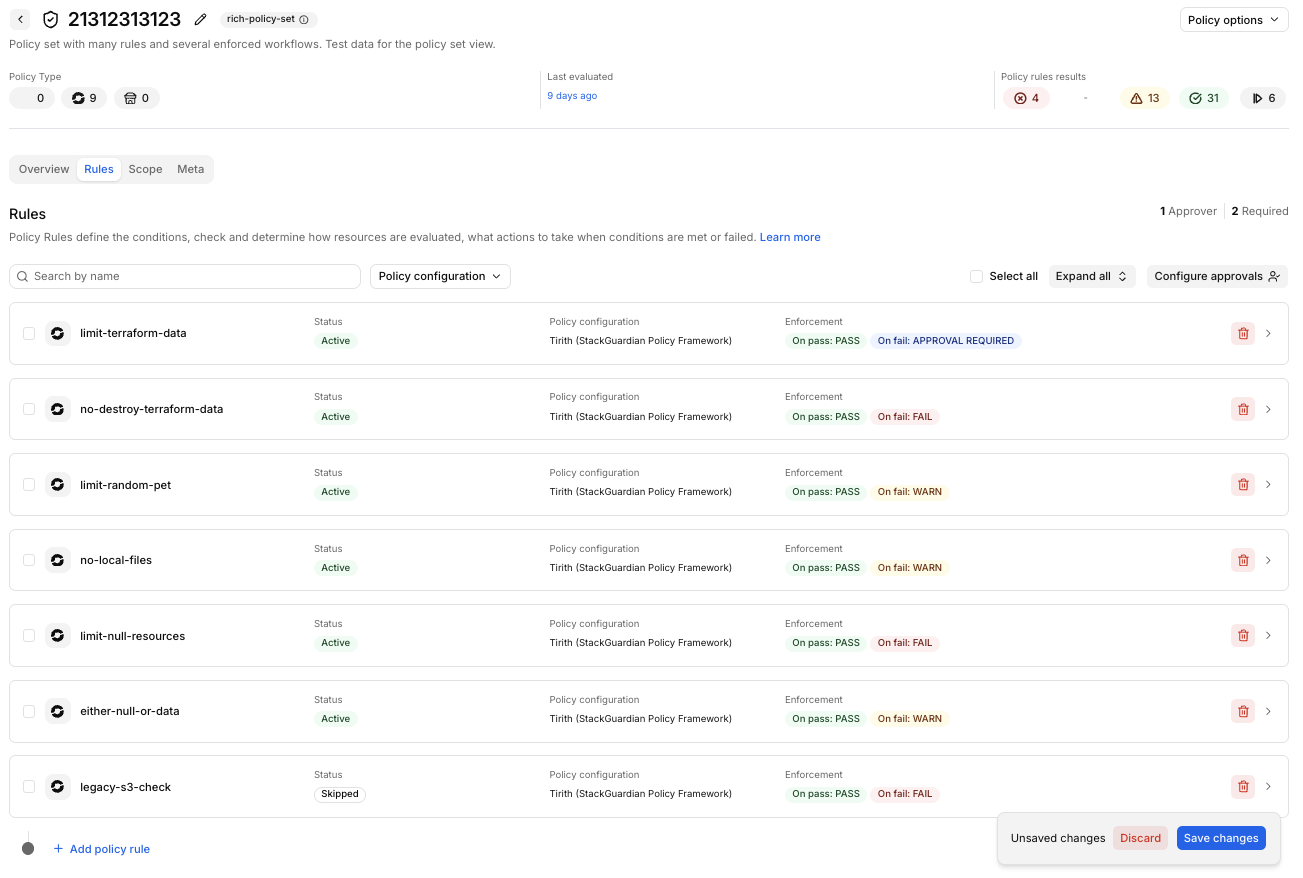
Task: Open the Policy configuration filter dropdown
Action: 440,276
